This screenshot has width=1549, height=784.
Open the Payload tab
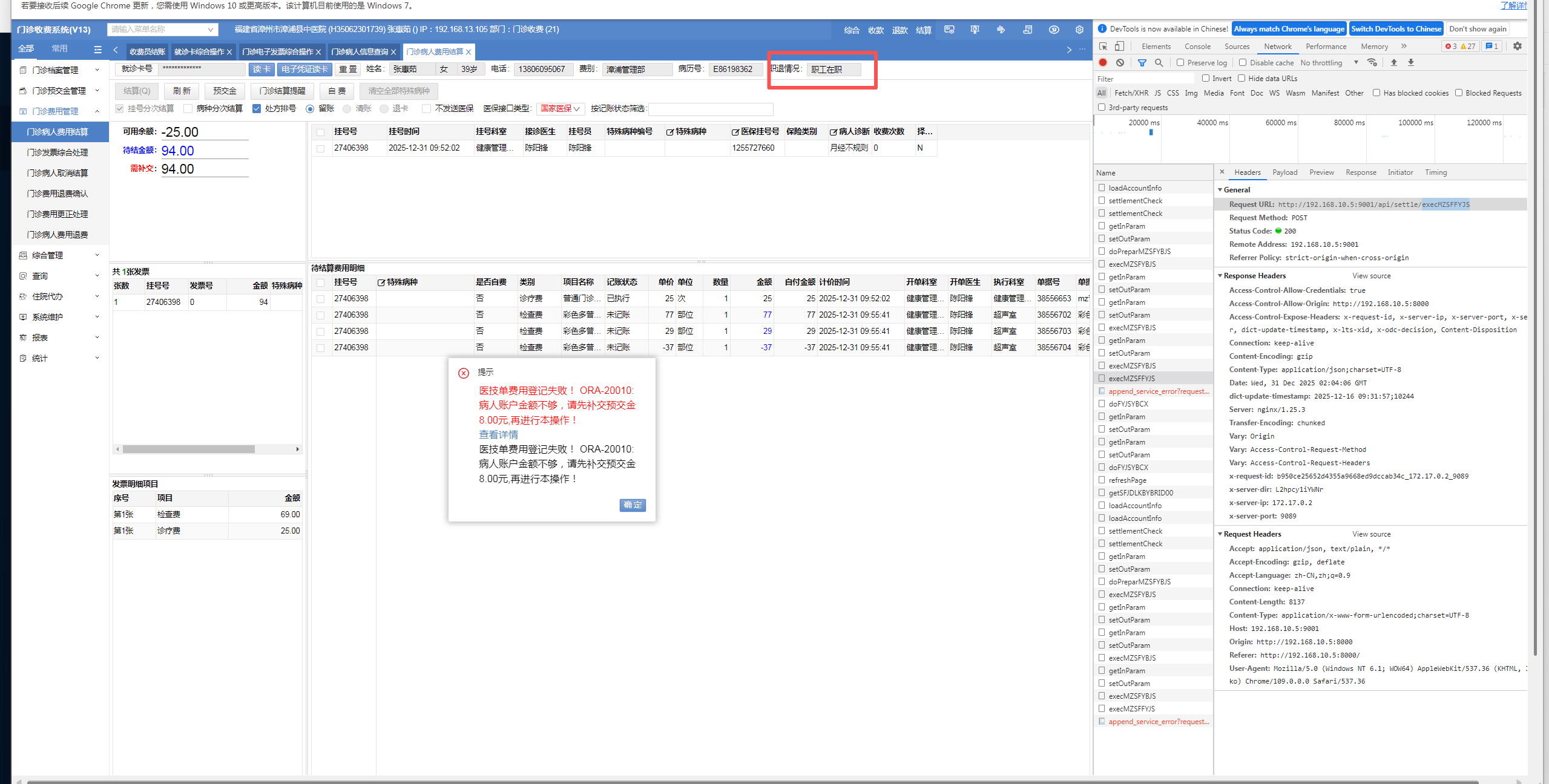[1284, 172]
